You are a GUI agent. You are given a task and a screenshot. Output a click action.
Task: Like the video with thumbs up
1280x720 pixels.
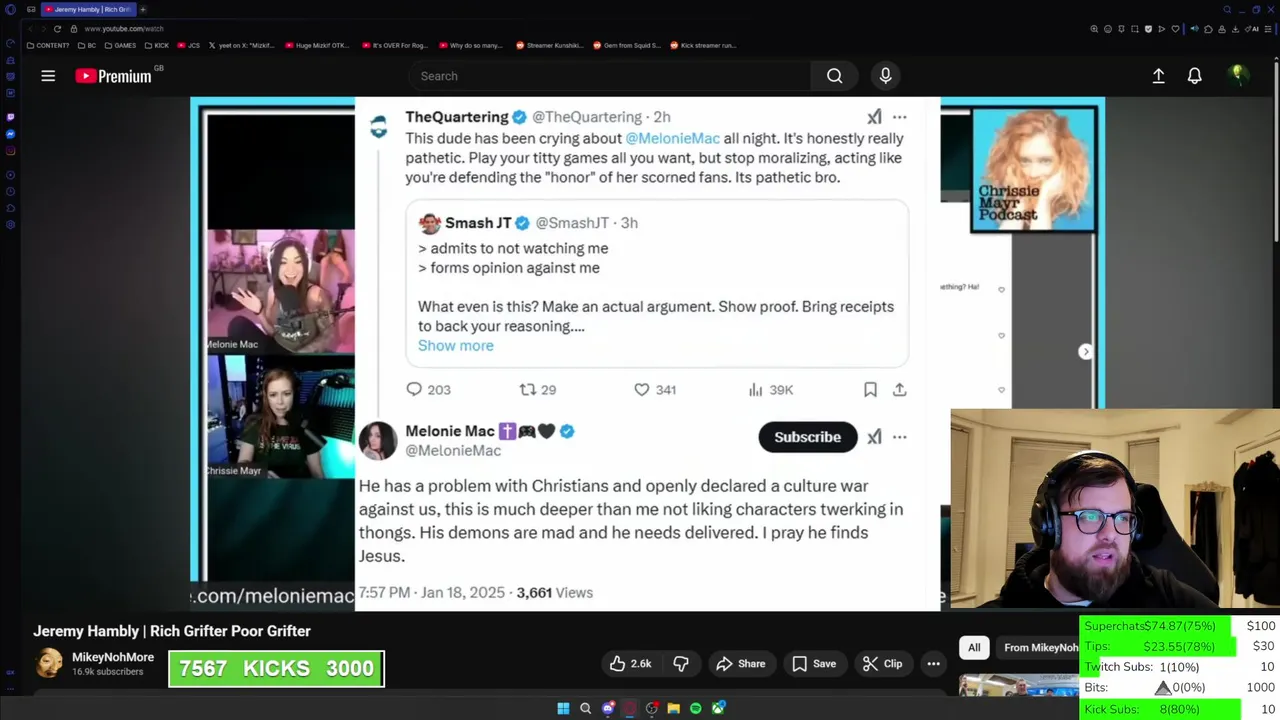[x=630, y=664]
